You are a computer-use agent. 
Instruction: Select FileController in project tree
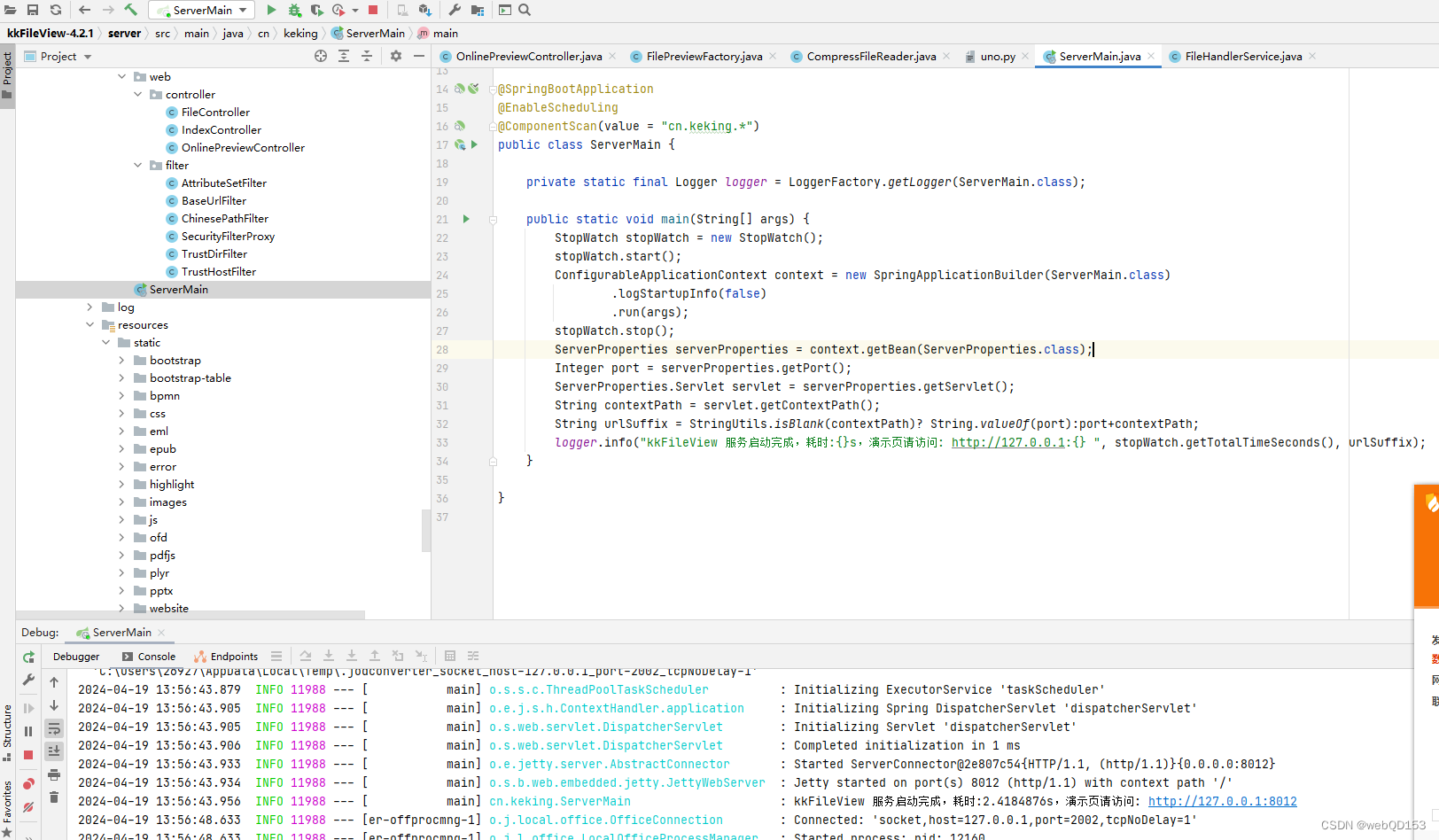(x=215, y=113)
